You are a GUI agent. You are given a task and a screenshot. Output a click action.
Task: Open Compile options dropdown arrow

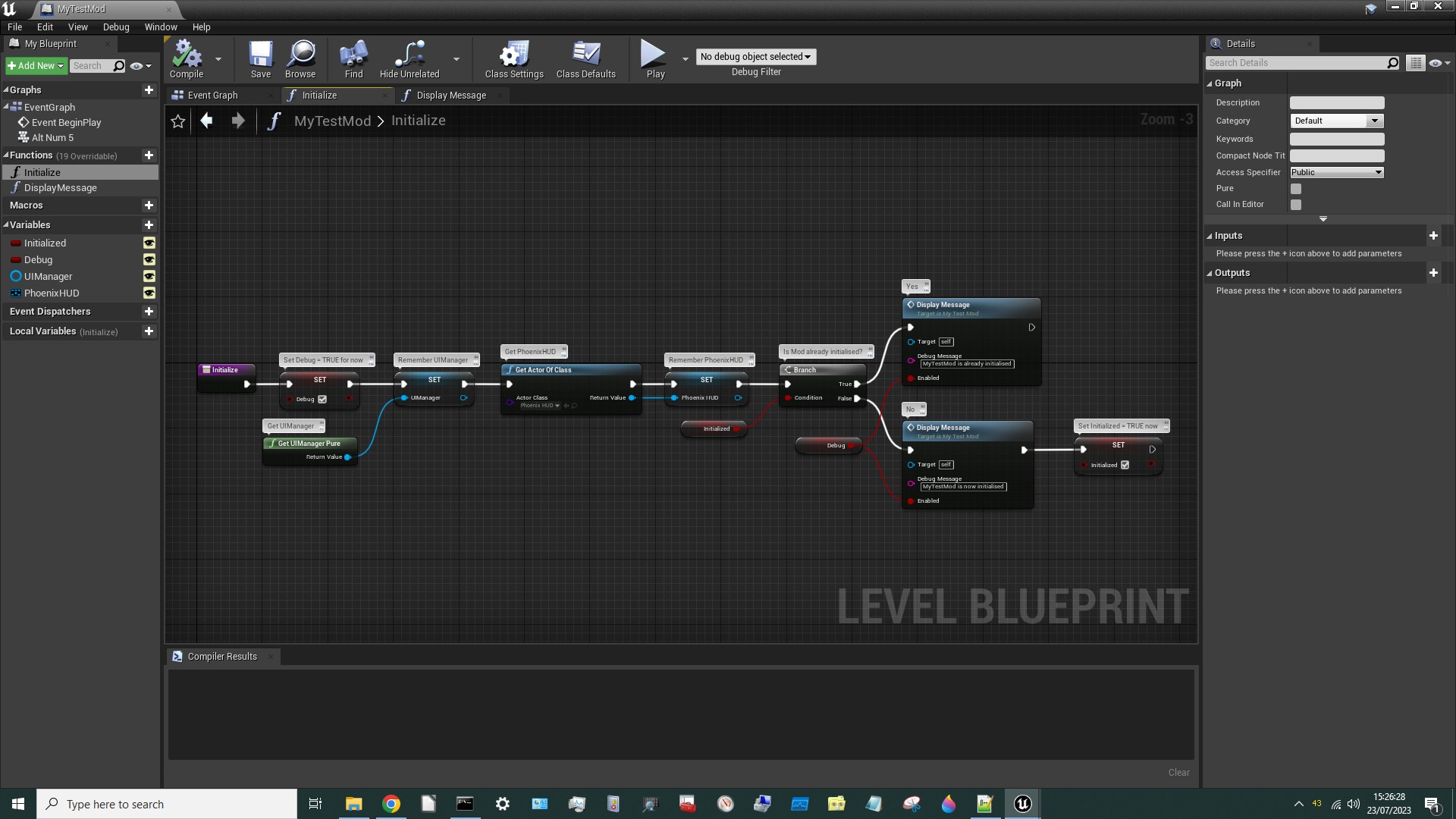pyautogui.click(x=218, y=59)
